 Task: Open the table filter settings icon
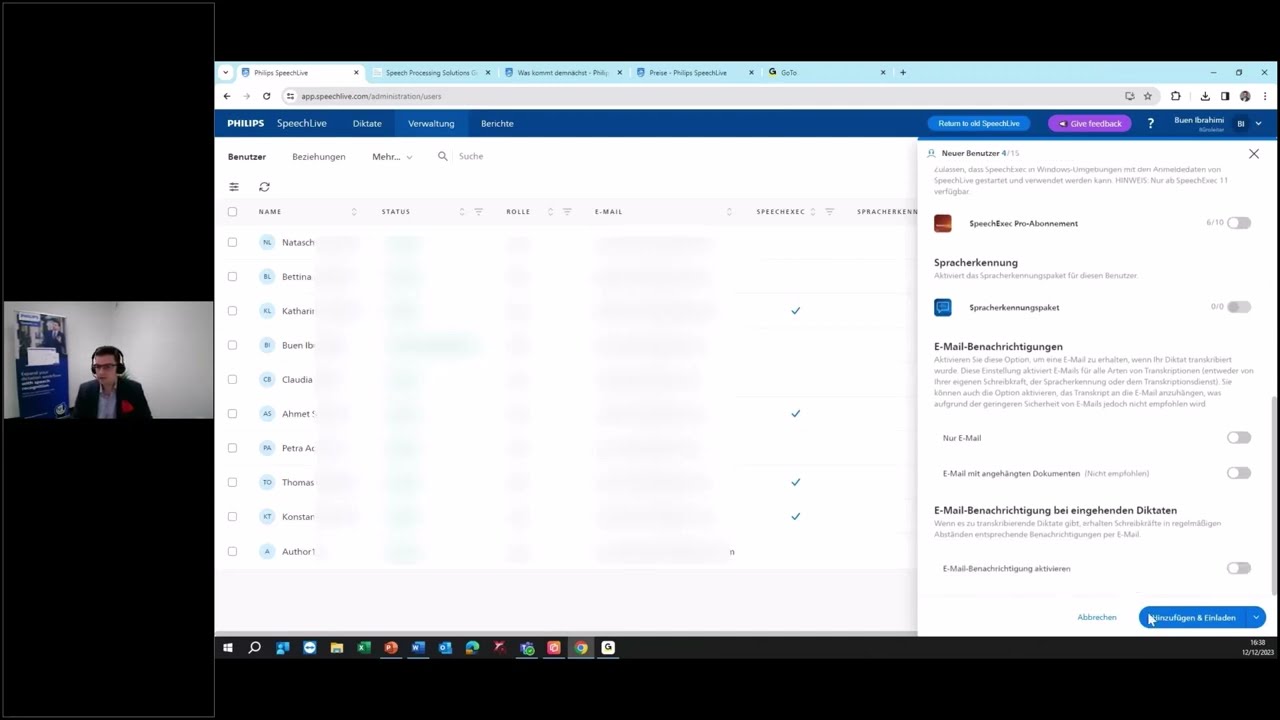[x=234, y=187]
